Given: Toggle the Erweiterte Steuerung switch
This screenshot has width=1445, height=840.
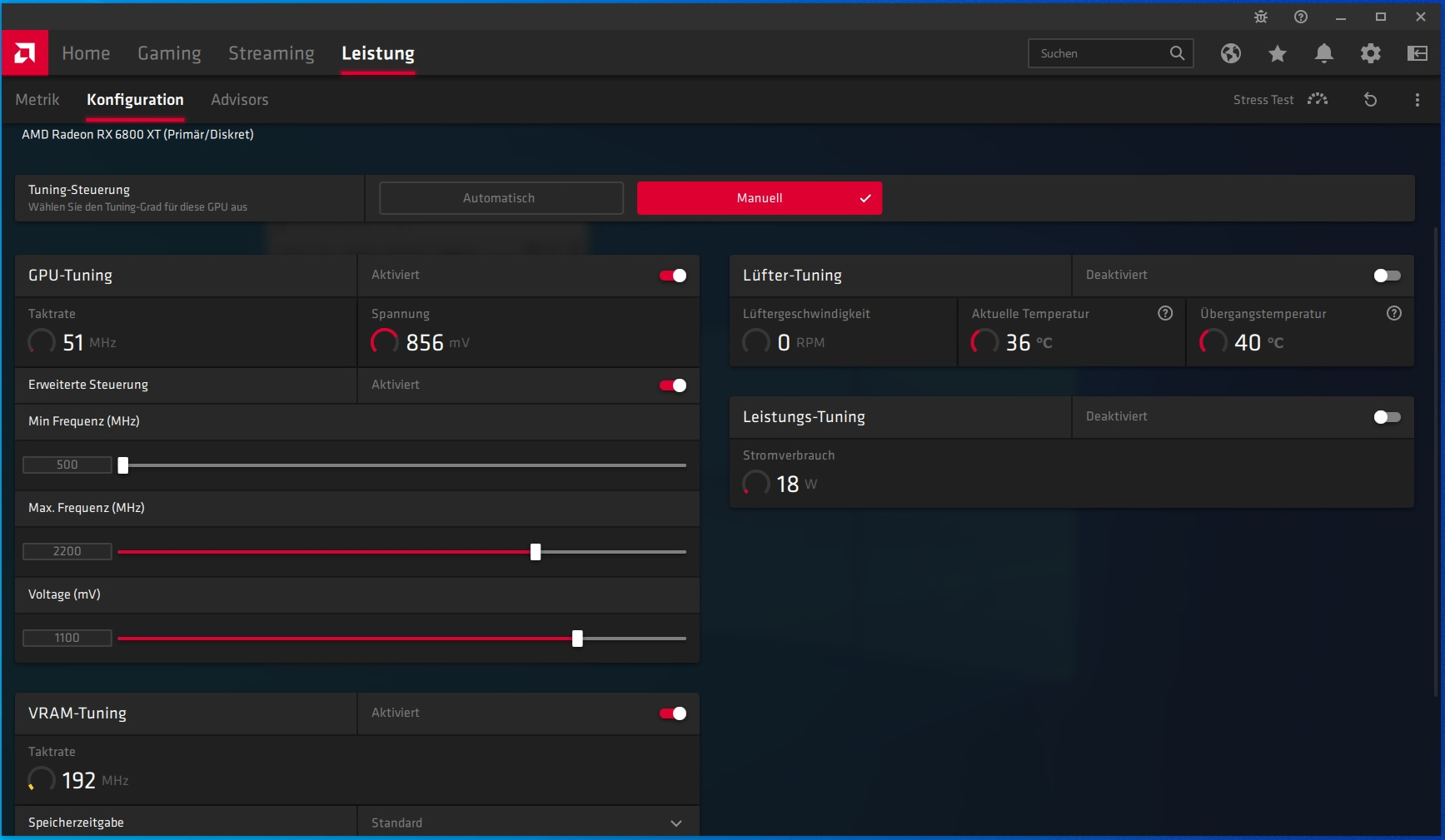Looking at the screenshot, I should (x=673, y=385).
